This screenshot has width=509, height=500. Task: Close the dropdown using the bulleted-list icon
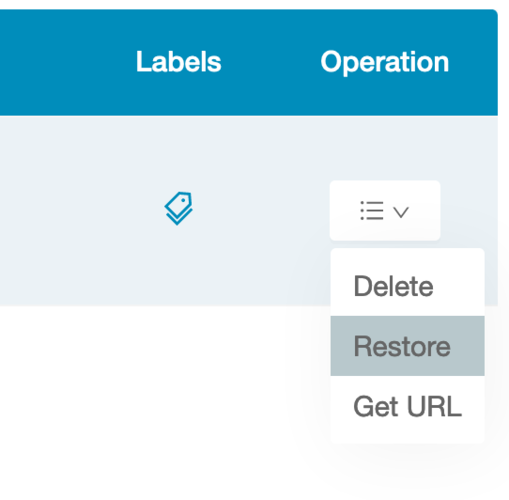point(372,210)
